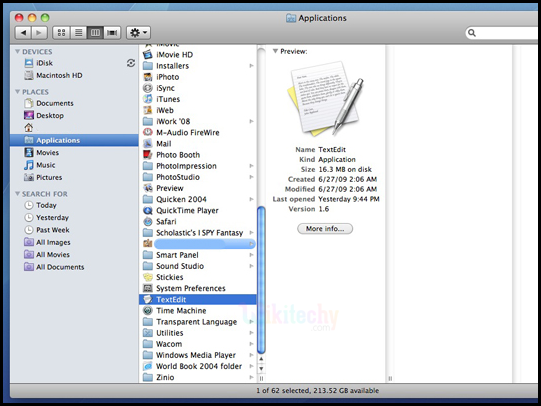Collapse the DEVICES sidebar section
This screenshot has height=406, width=541.
(17, 51)
